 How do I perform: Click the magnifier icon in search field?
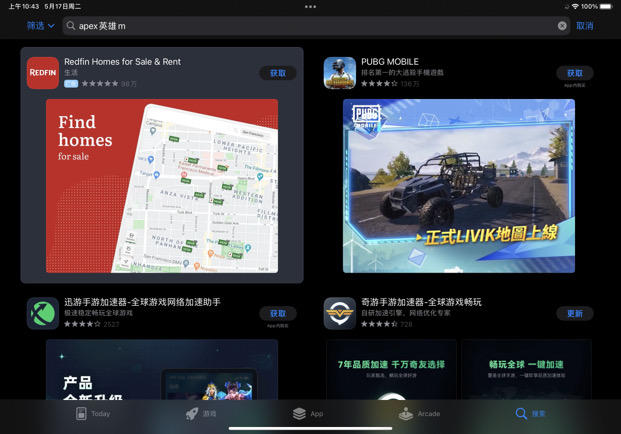pyautogui.click(x=70, y=26)
